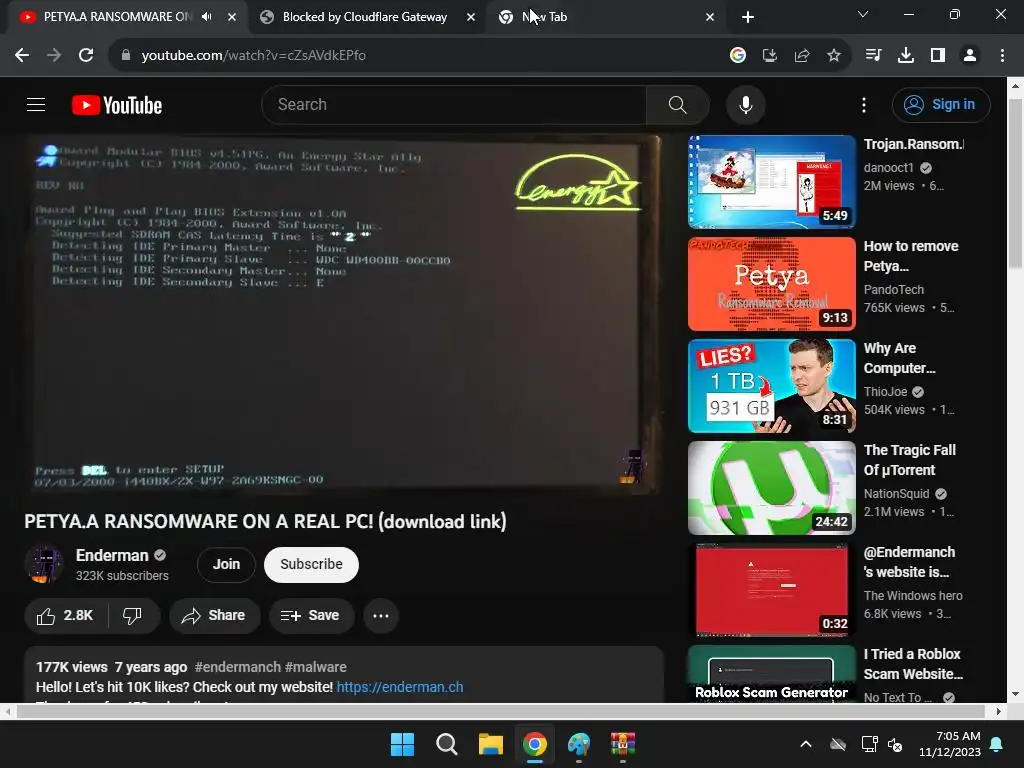This screenshot has width=1024, height=768.
Task: Open the notification bell in system tray
Action: coord(997,744)
